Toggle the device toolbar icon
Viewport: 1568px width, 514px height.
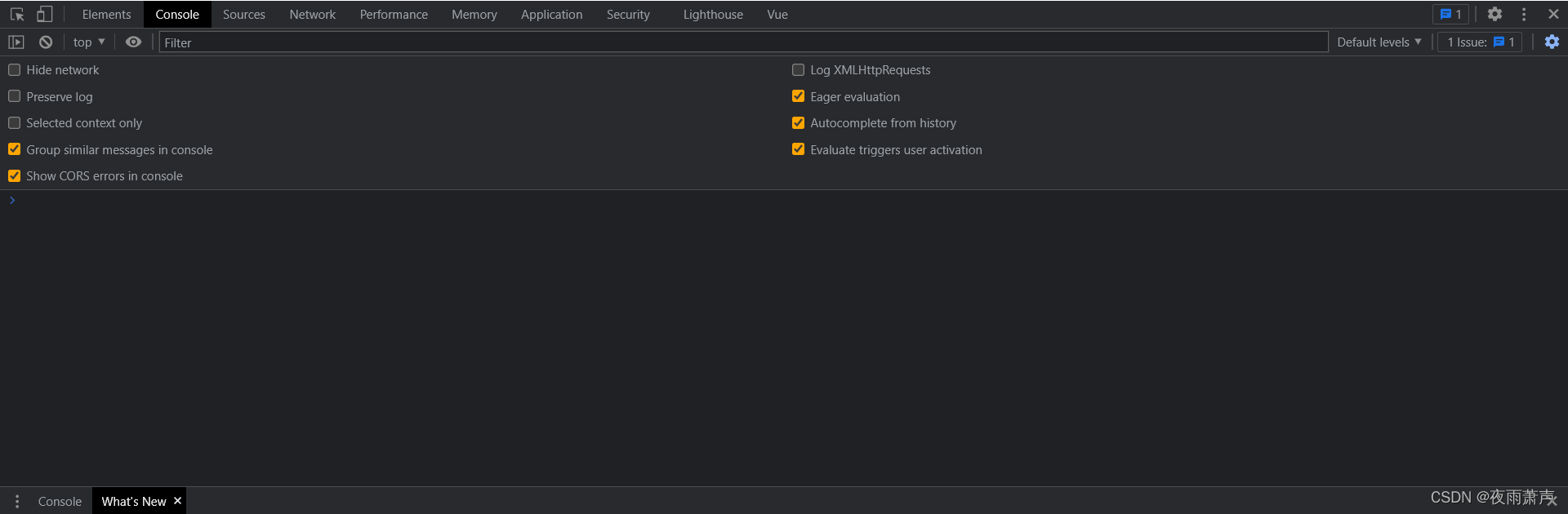pos(45,15)
